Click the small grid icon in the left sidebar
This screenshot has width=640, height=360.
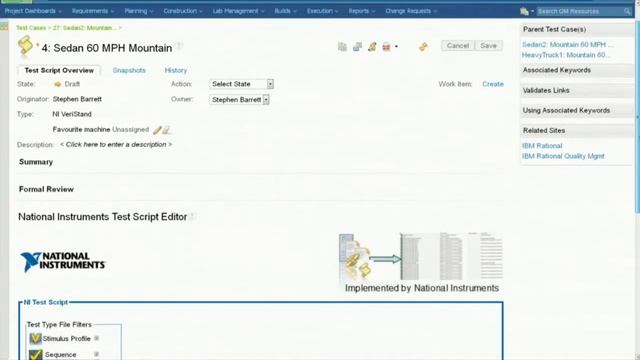(4, 27)
